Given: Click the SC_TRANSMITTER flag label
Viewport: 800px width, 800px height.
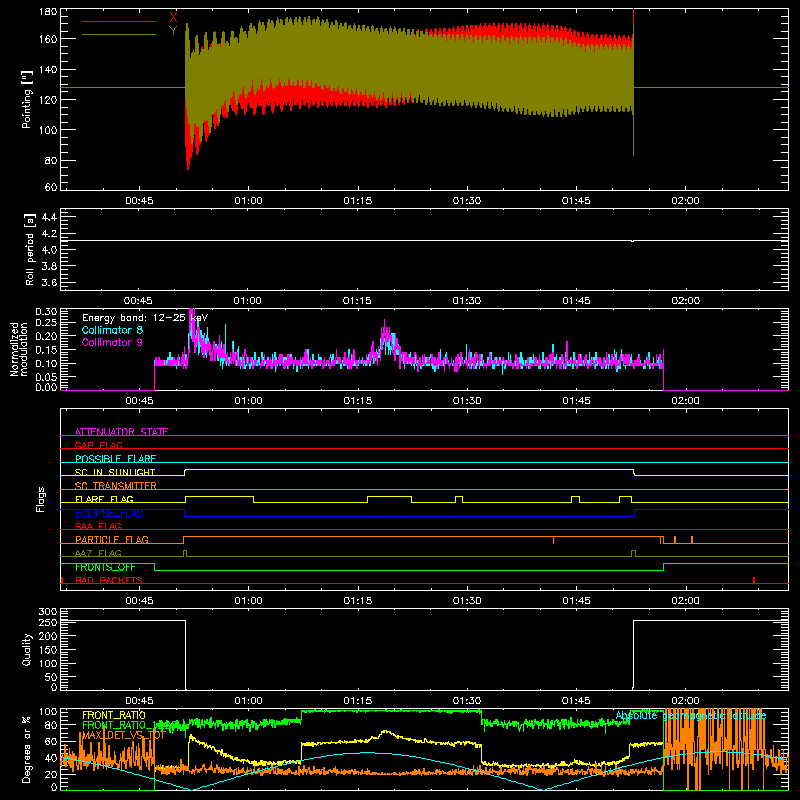Looking at the screenshot, I should (x=115, y=485).
